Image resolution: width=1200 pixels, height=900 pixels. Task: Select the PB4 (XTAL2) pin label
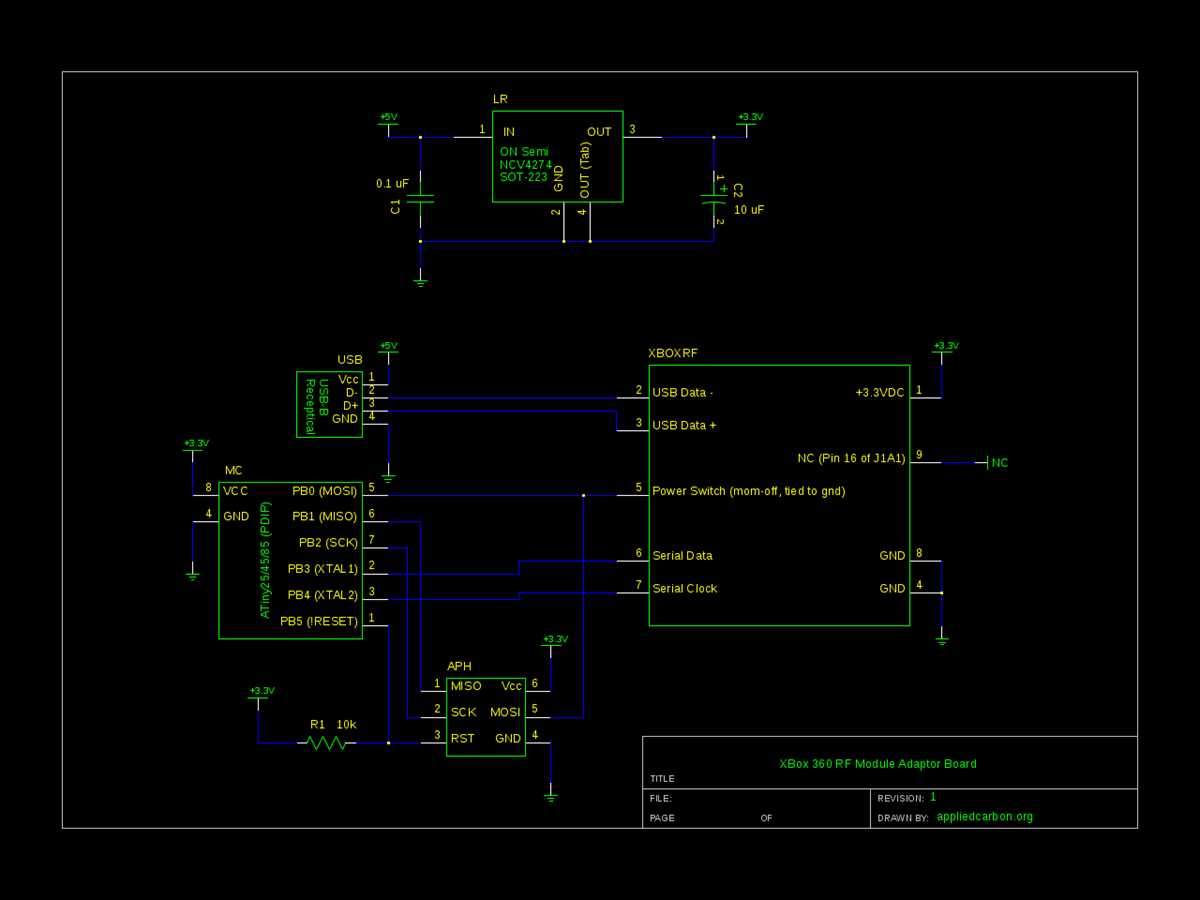tap(322, 595)
